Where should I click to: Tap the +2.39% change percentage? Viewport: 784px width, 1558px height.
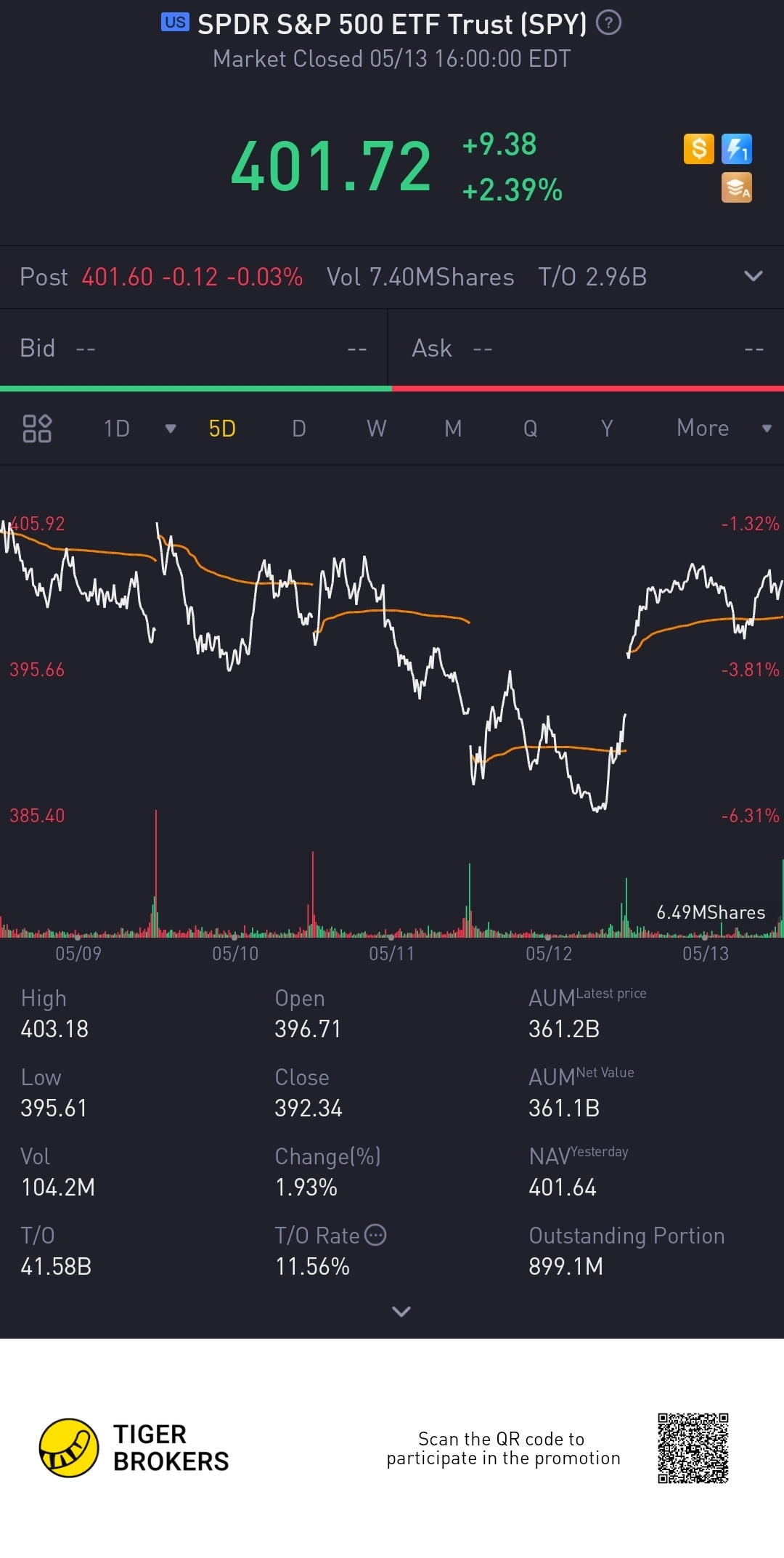512,190
